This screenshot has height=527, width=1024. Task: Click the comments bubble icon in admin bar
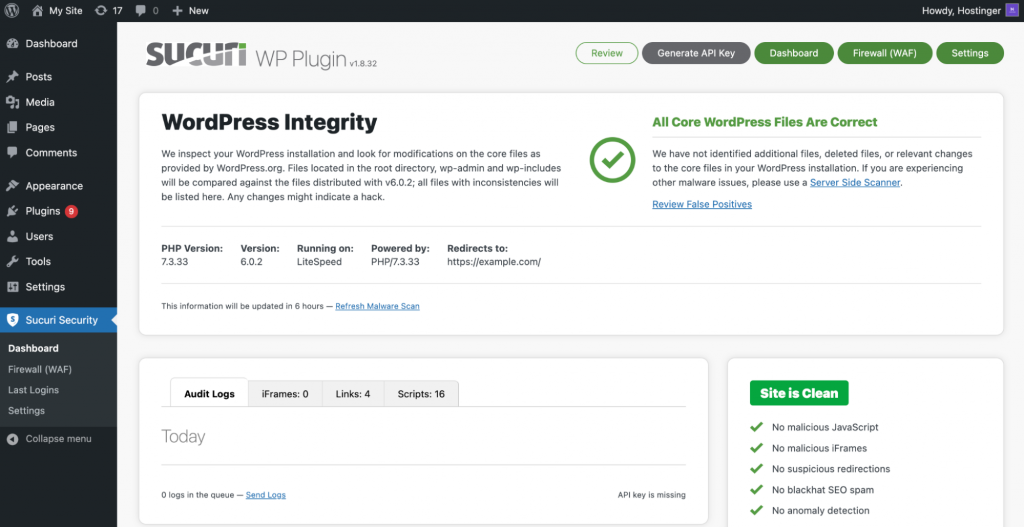(x=140, y=10)
